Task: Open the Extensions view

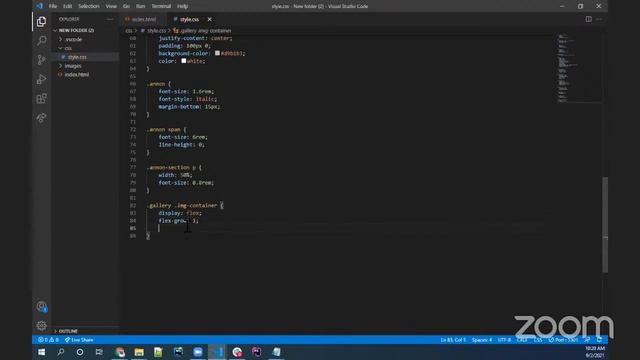Action: (x=41, y=98)
